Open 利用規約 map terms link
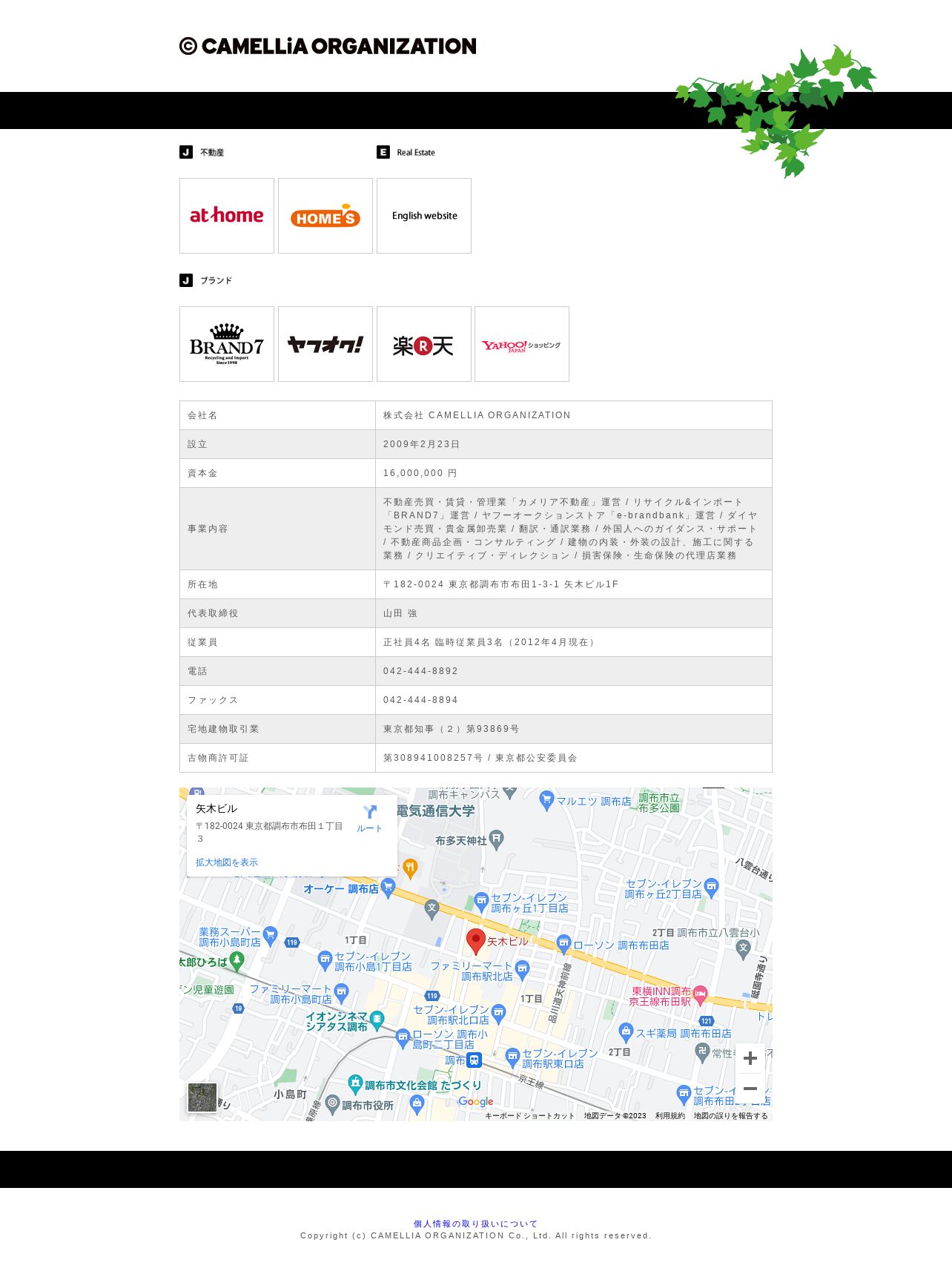This screenshot has width=952, height=1271. [x=670, y=1115]
